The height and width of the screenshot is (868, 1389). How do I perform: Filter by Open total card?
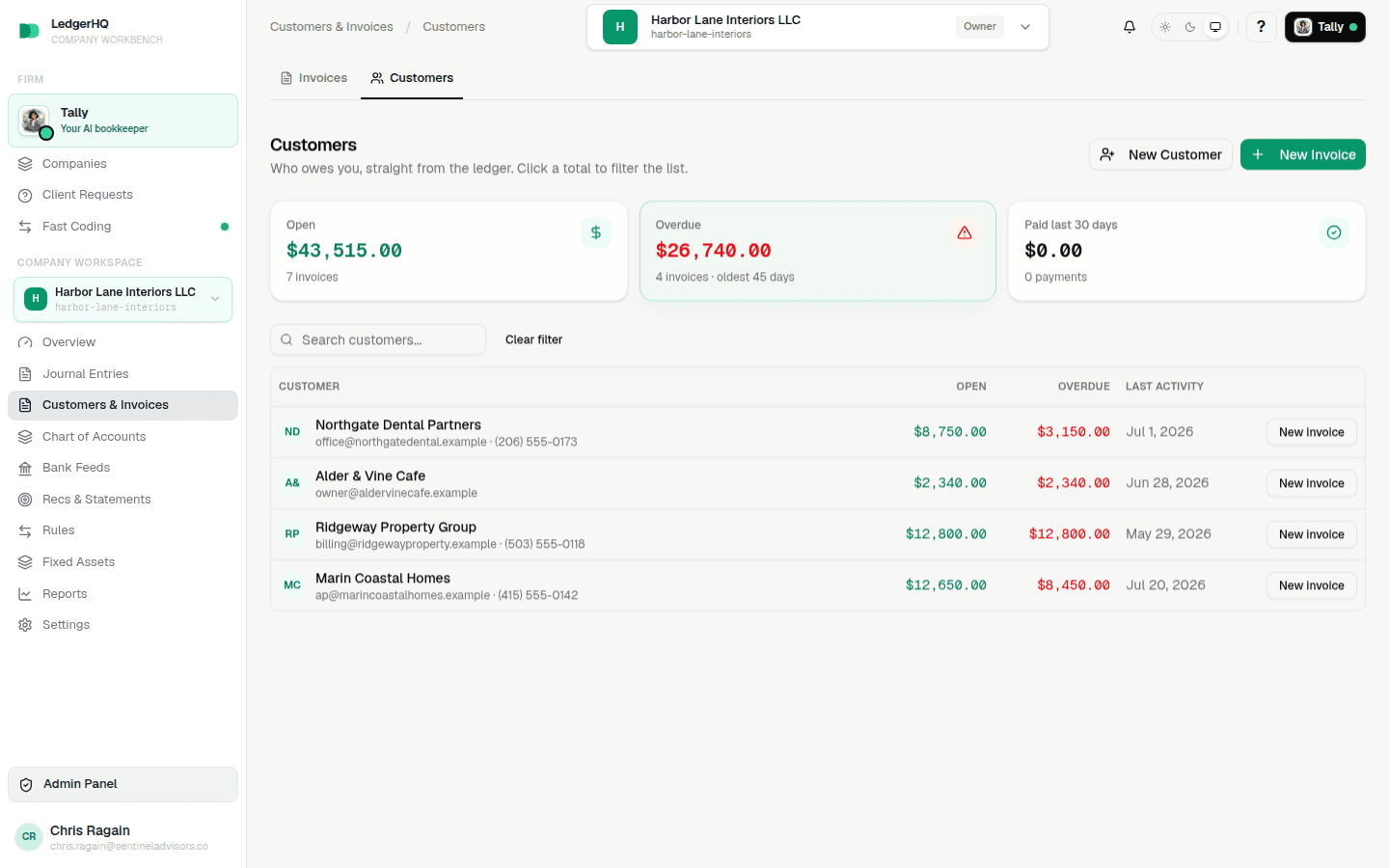pos(449,251)
